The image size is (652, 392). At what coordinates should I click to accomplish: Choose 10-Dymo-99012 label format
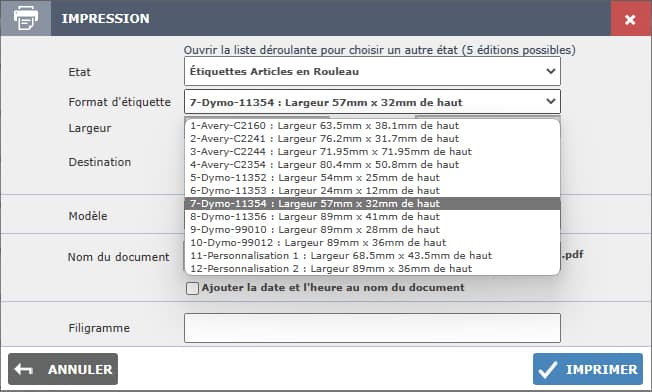(372, 242)
